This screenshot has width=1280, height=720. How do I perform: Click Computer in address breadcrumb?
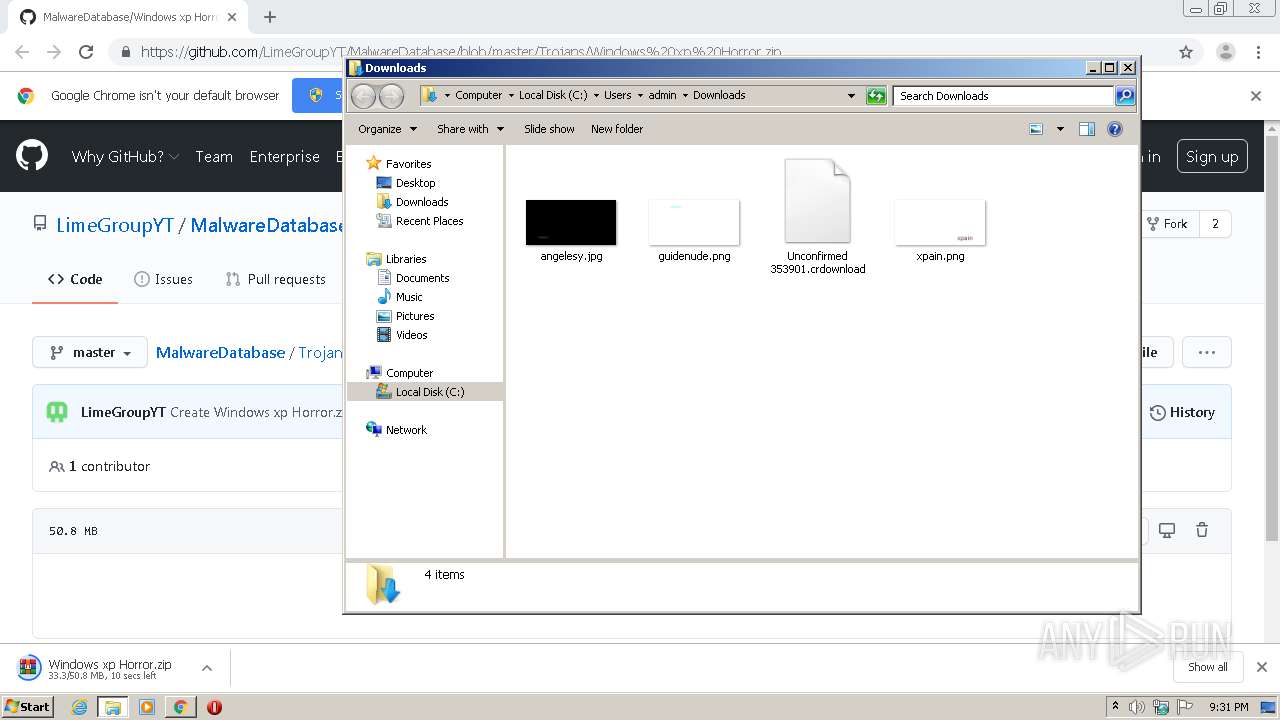coord(478,96)
